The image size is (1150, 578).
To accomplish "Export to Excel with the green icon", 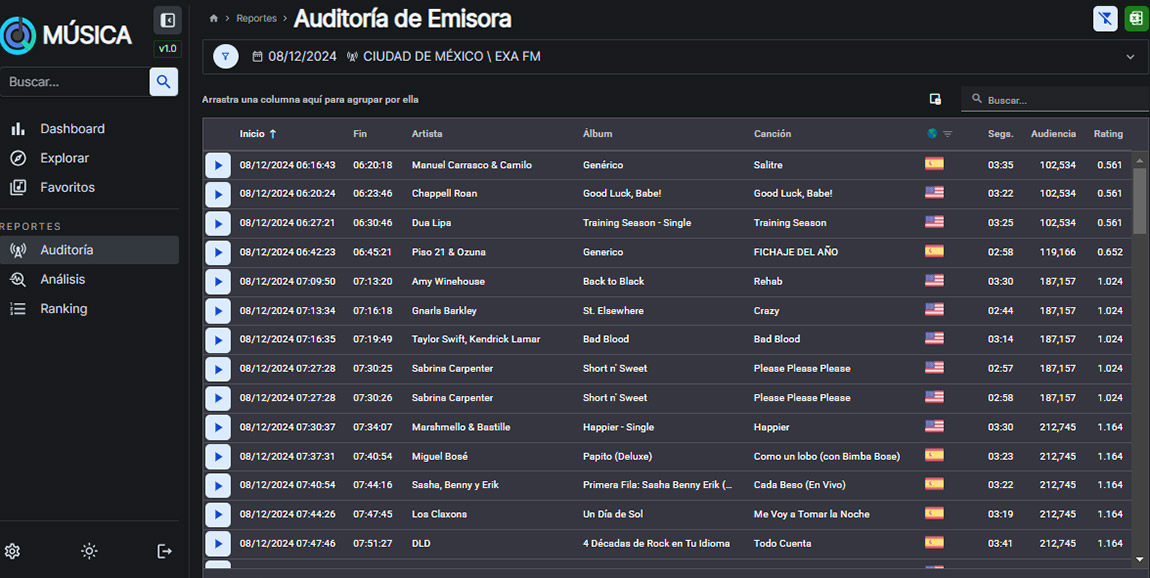I will tap(1136, 19).
